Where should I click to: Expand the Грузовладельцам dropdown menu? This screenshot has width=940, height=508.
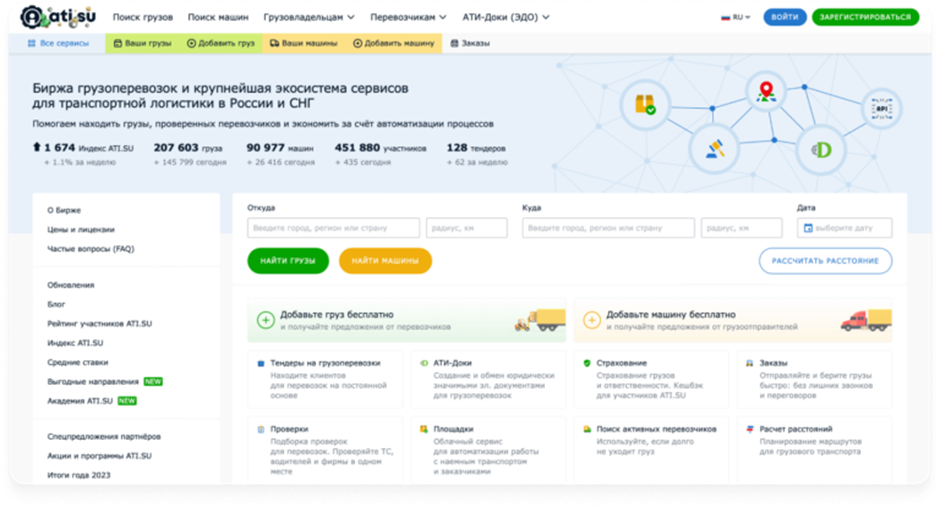[x=309, y=17]
